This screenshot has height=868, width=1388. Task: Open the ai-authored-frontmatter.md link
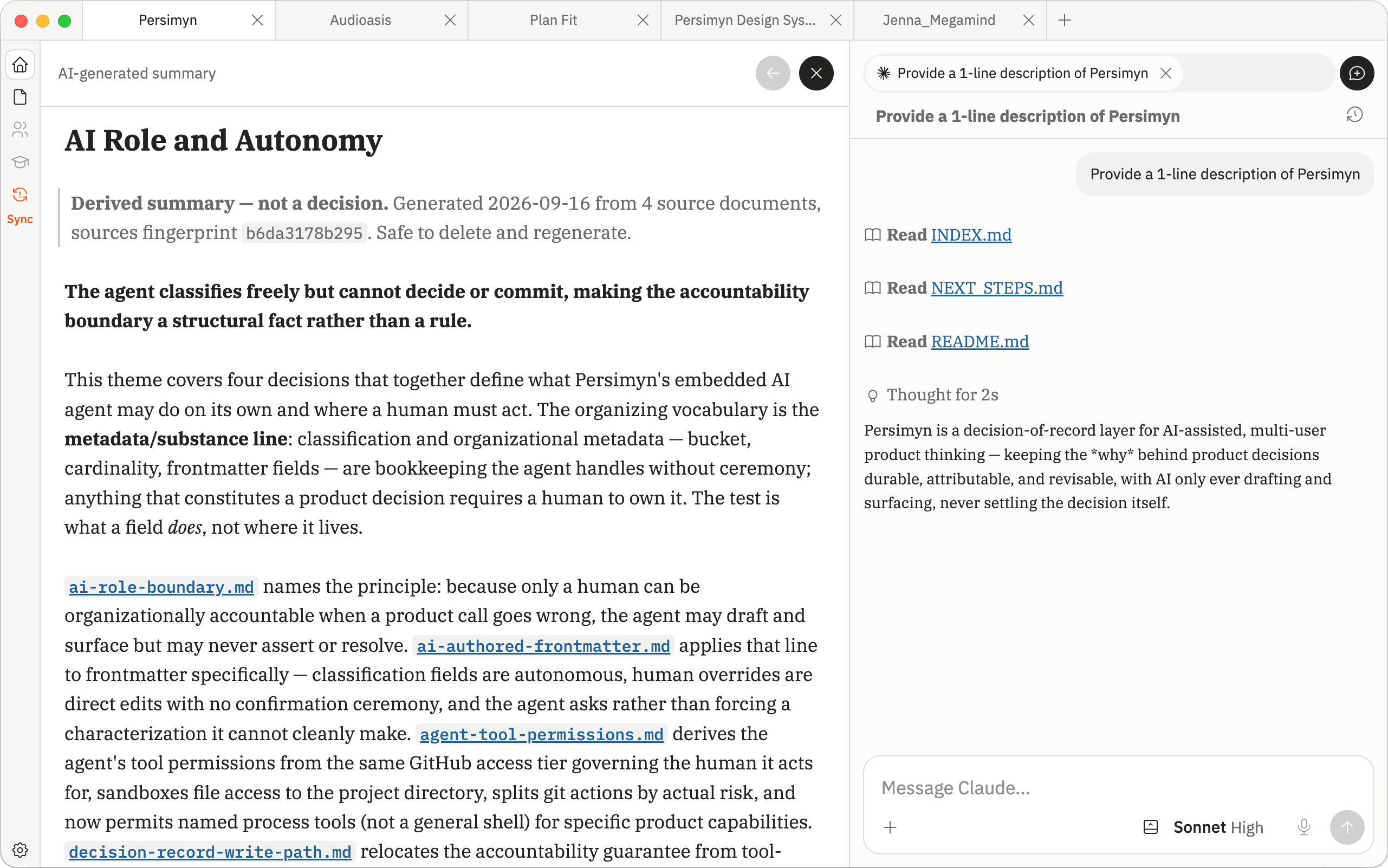coord(543,646)
